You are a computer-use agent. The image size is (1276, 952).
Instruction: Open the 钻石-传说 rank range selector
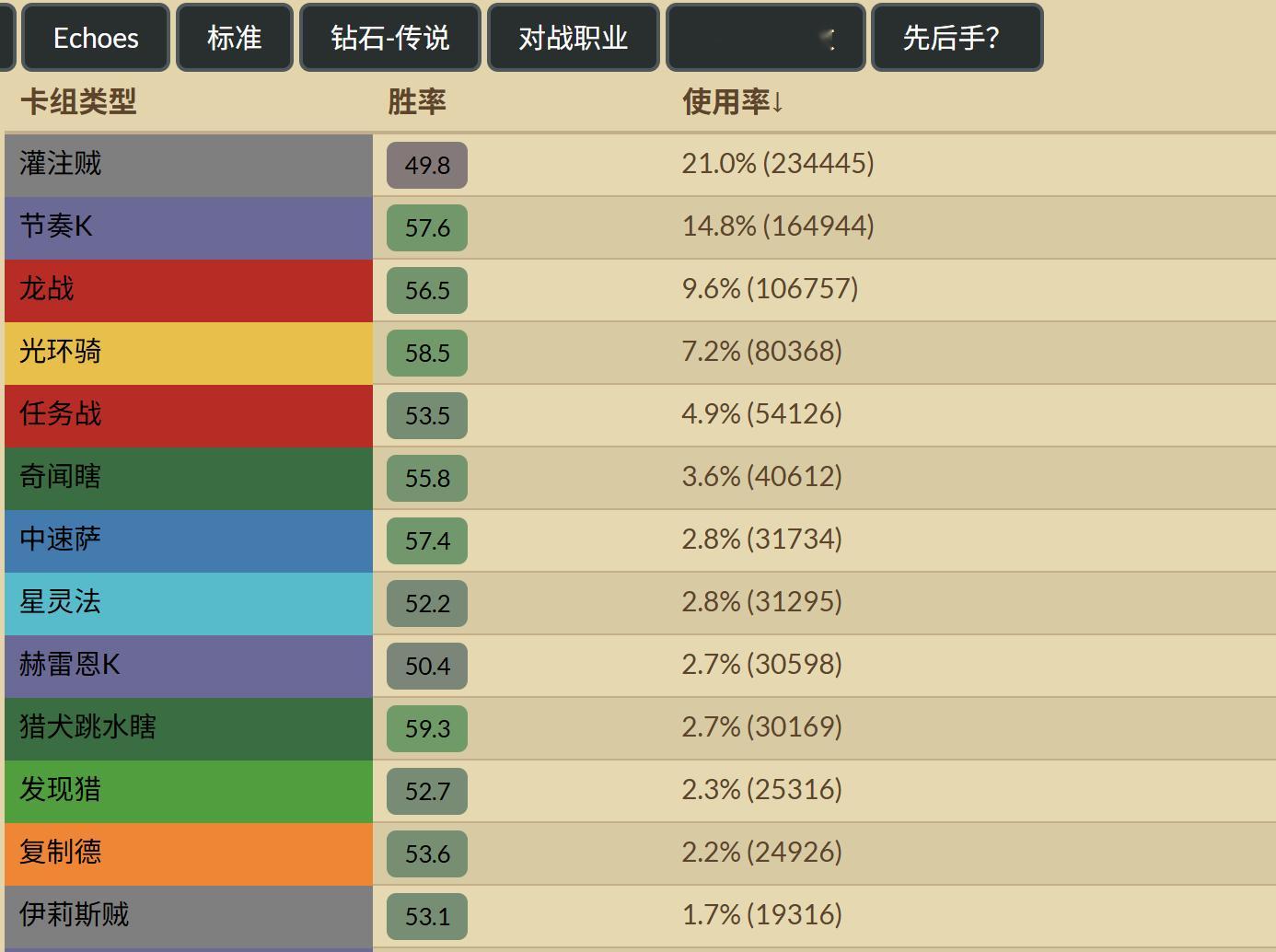tap(389, 38)
